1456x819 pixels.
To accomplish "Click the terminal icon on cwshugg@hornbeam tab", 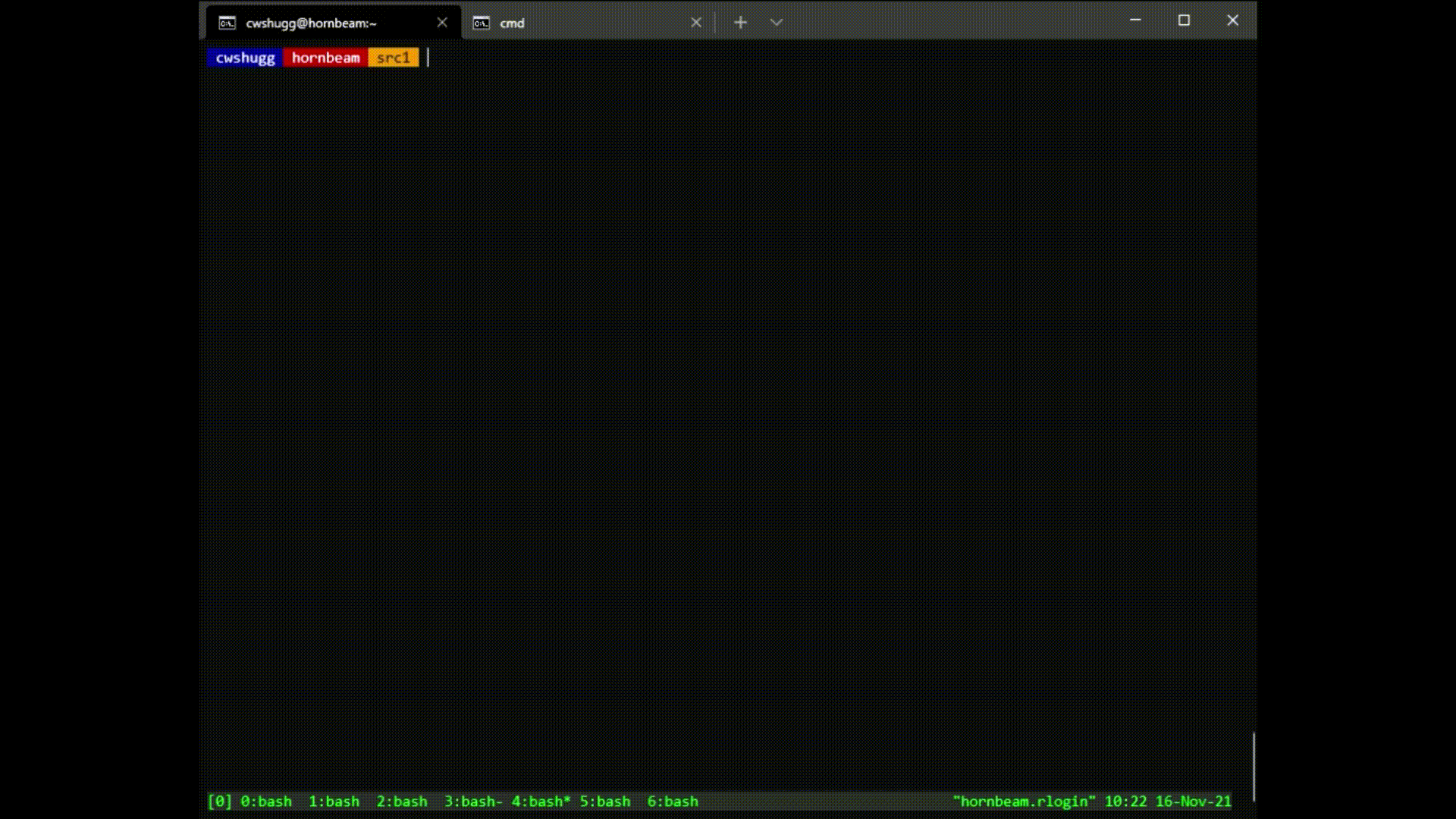I will pyautogui.click(x=227, y=24).
